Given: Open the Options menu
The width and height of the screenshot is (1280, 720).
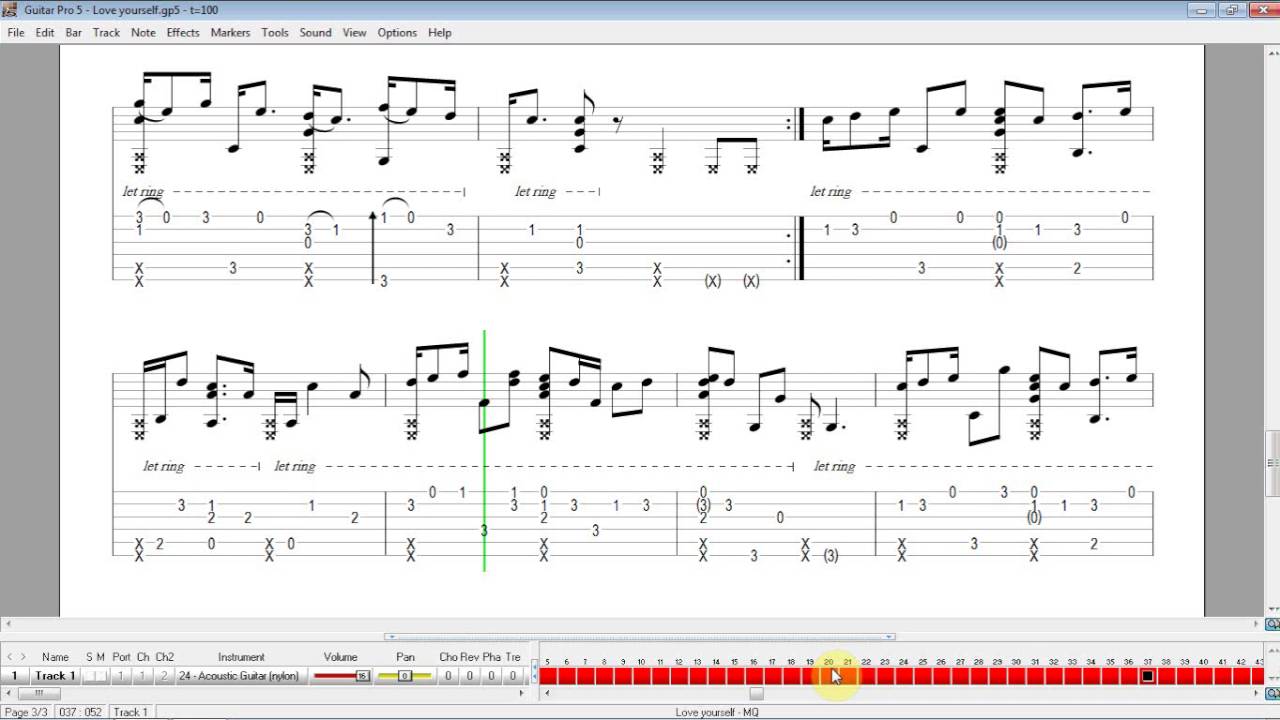Looking at the screenshot, I should pos(397,32).
